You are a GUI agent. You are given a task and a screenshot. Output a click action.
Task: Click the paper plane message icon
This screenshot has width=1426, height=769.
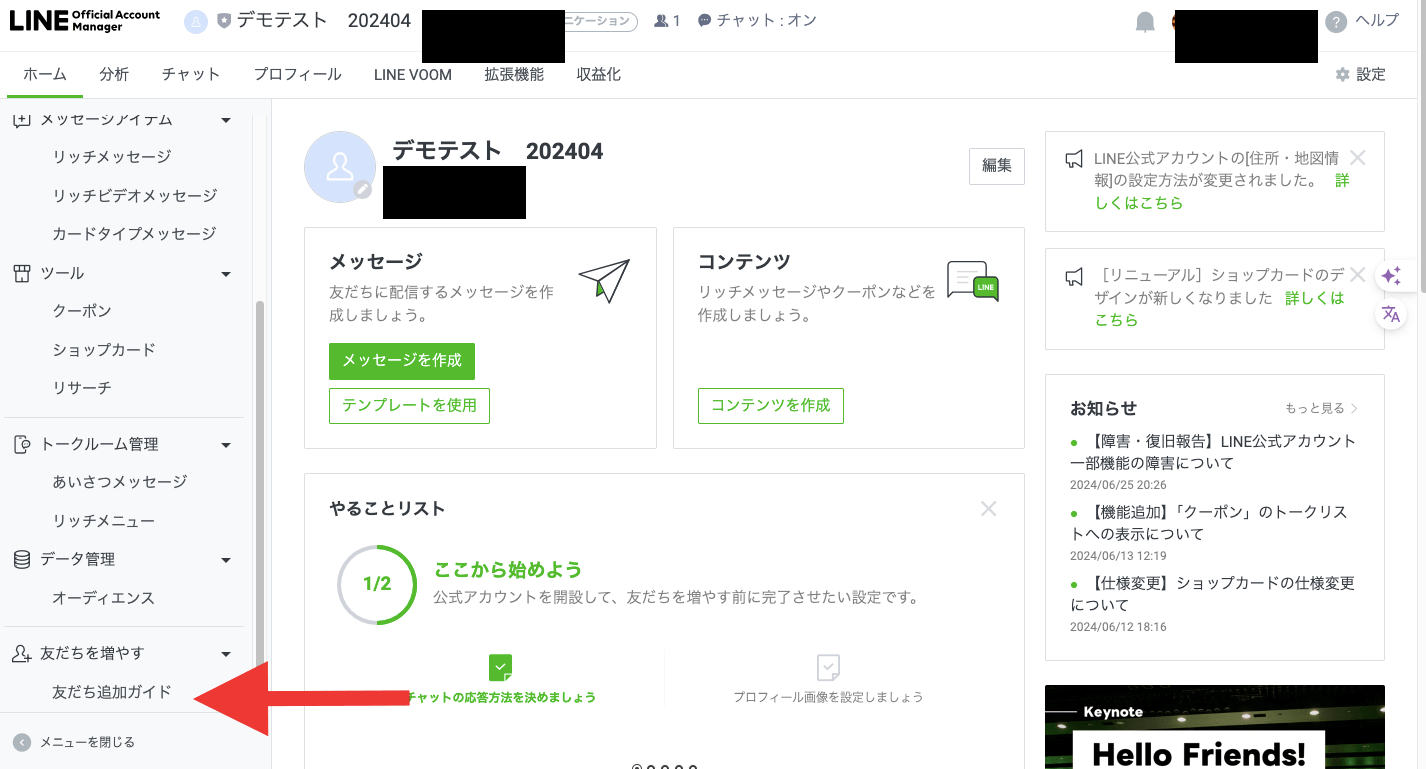pos(604,281)
